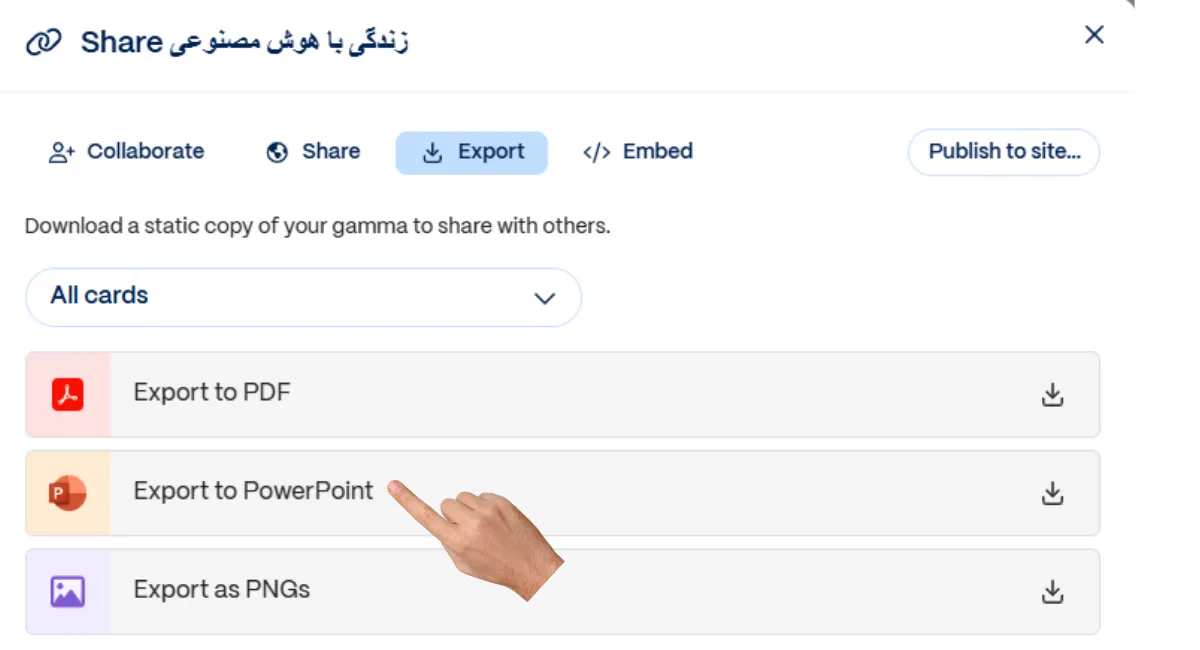Screen dimensions: 1200x650
Task: Choose Export to PDF option
Action: point(212,393)
